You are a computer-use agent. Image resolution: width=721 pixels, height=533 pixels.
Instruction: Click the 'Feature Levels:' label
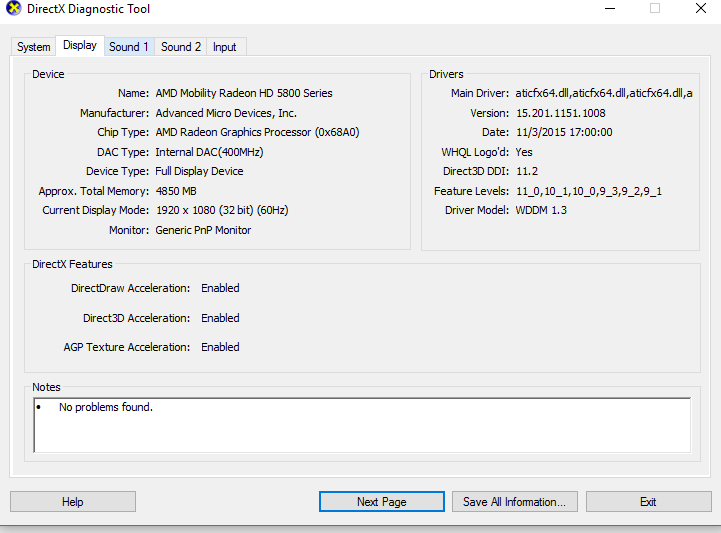click(x=471, y=191)
